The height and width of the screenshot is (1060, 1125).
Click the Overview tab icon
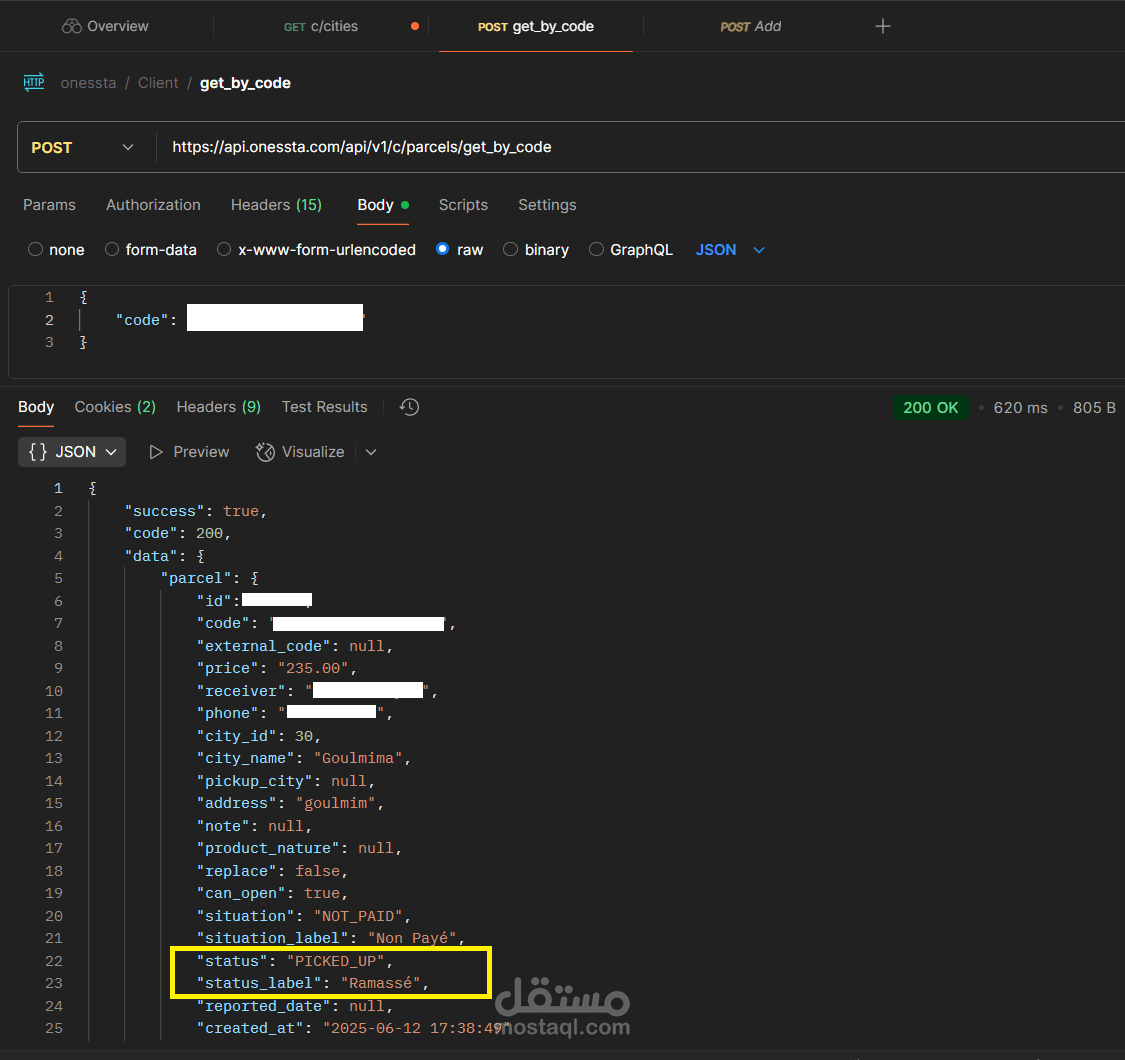72,27
